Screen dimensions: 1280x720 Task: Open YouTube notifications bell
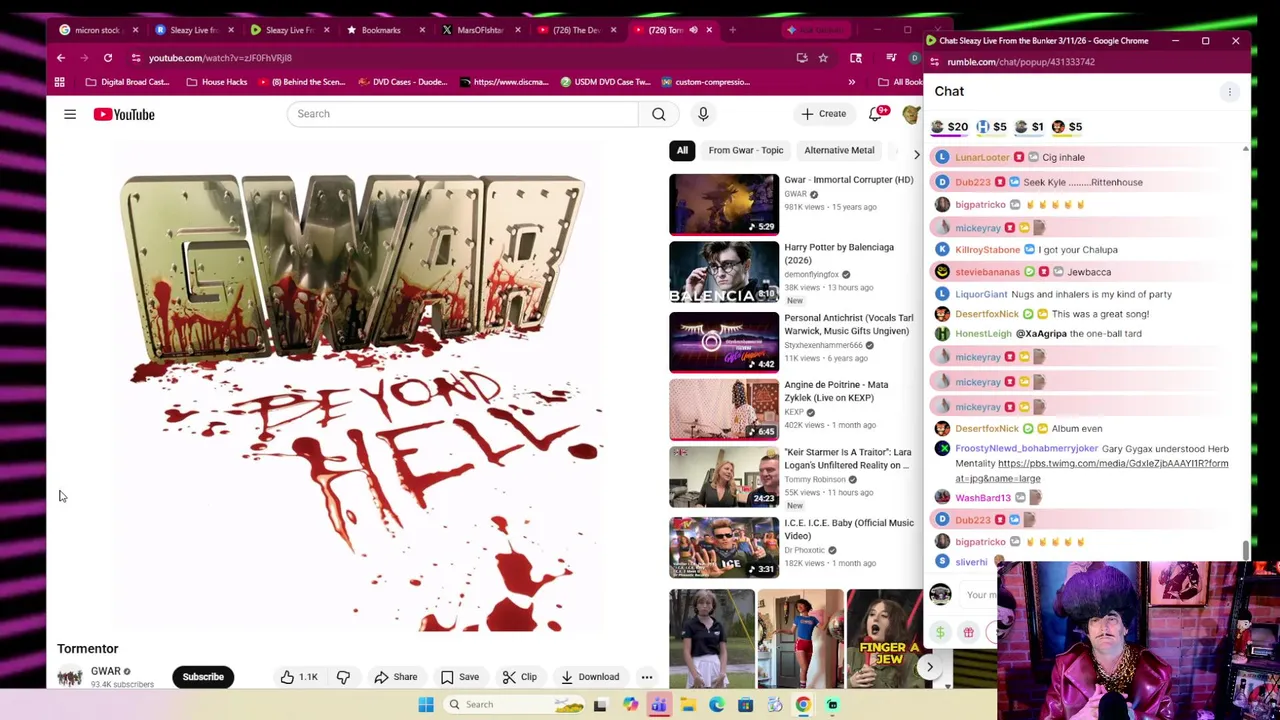[x=877, y=114]
